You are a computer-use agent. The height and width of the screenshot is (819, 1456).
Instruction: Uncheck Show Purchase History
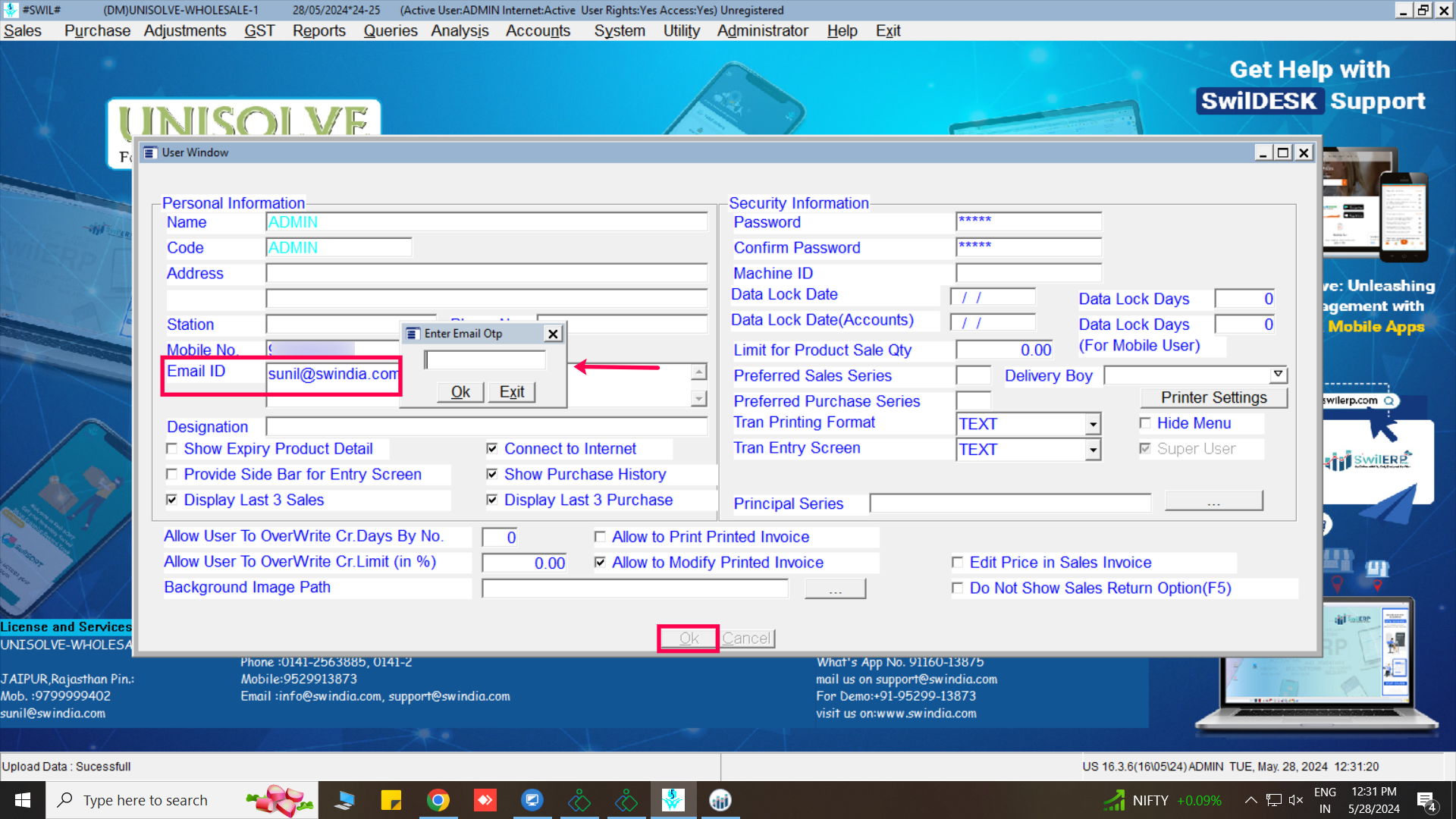[x=492, y=475]
